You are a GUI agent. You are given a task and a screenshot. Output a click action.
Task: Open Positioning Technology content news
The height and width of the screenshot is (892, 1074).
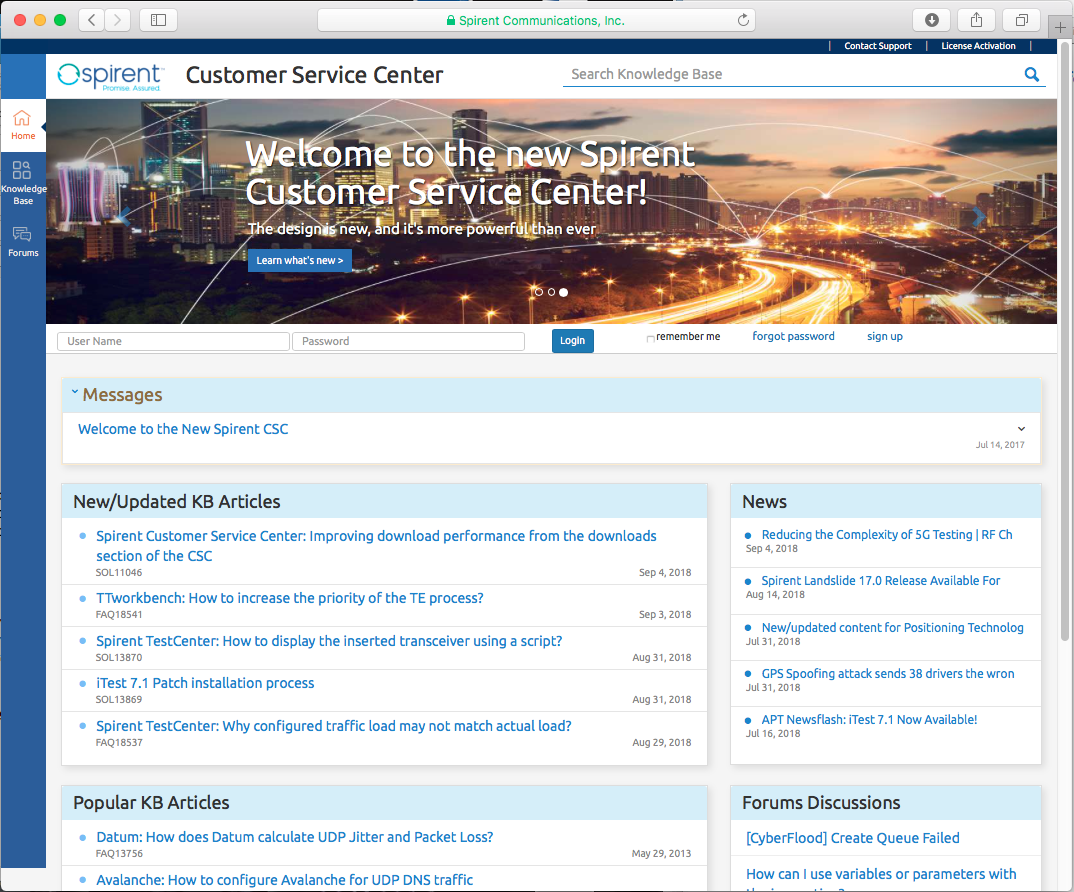tap(892, 628)
